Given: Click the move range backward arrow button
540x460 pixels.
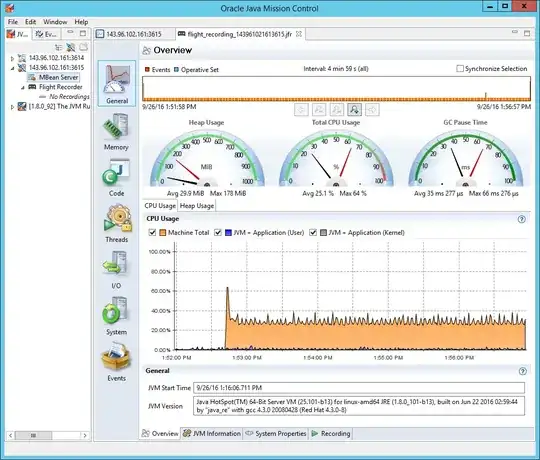Looking at the screenshot, I should pyautogui.click(x=301, y=109).
